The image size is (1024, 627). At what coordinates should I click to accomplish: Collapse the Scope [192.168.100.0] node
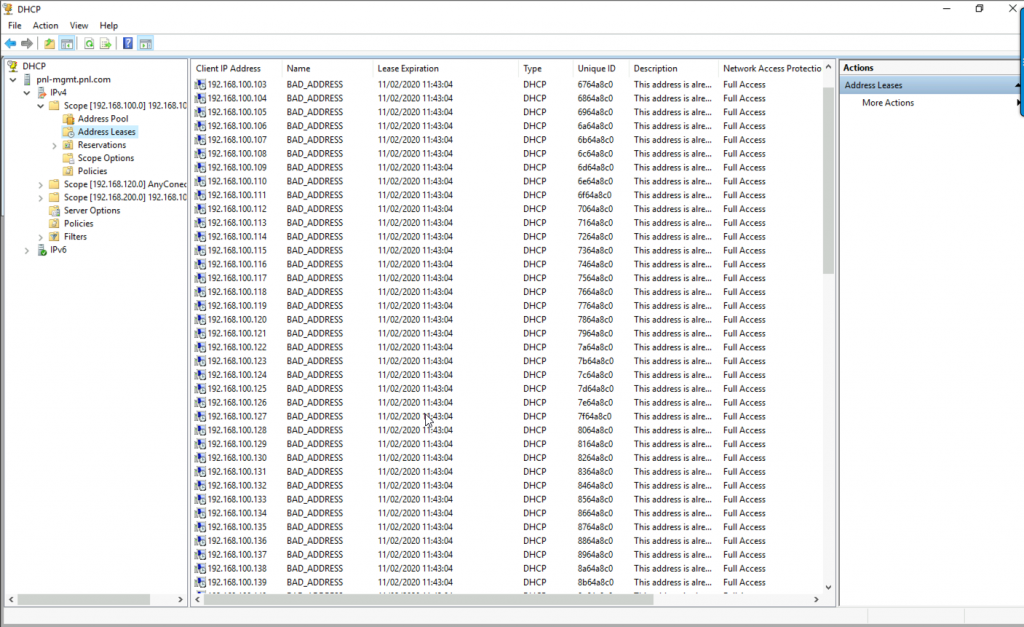(39, 105)
